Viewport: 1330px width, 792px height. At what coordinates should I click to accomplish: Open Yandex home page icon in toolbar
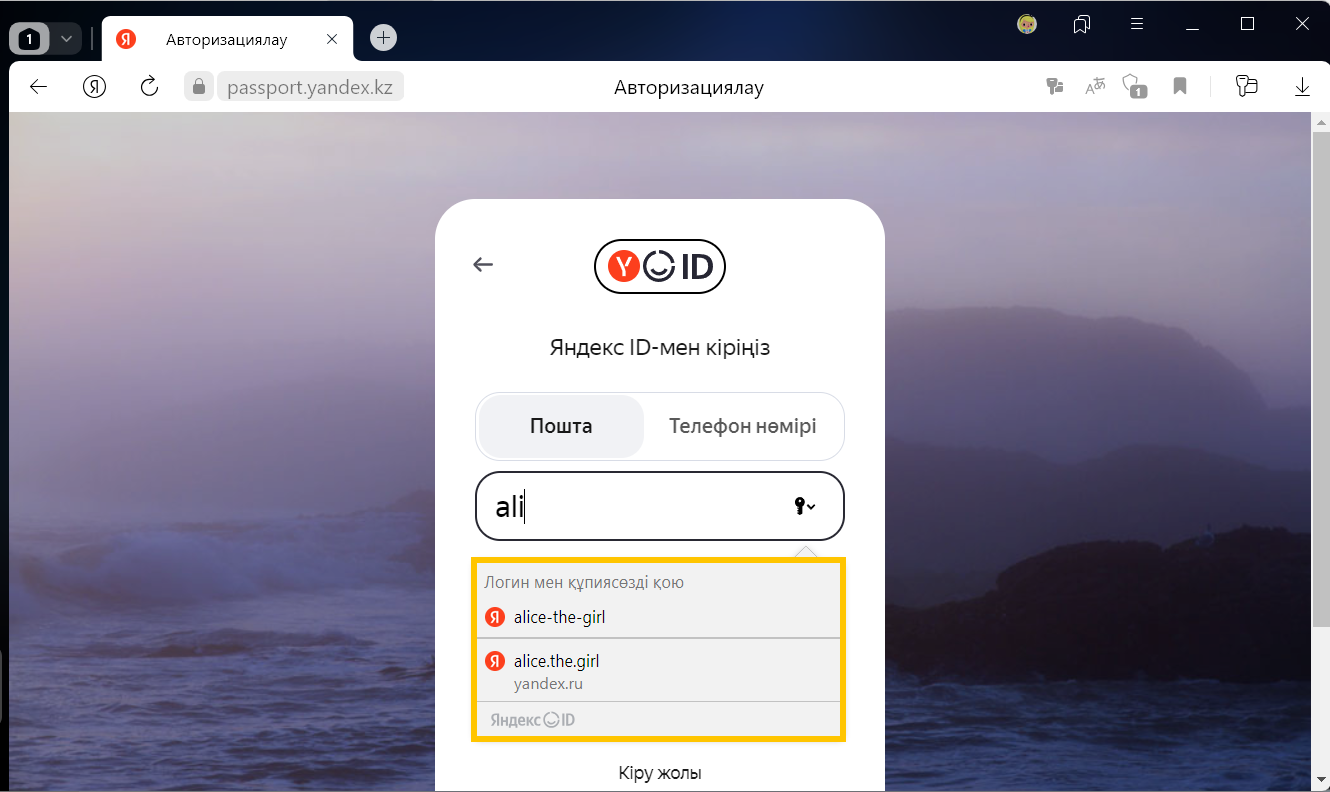(x=94, y=87)
